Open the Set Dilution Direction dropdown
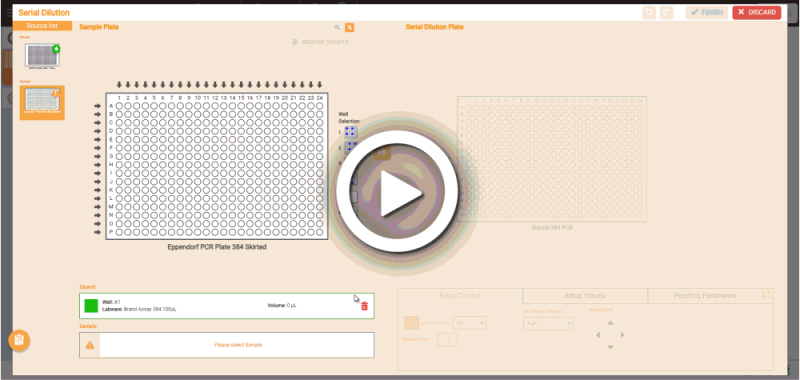 point(548,323)
